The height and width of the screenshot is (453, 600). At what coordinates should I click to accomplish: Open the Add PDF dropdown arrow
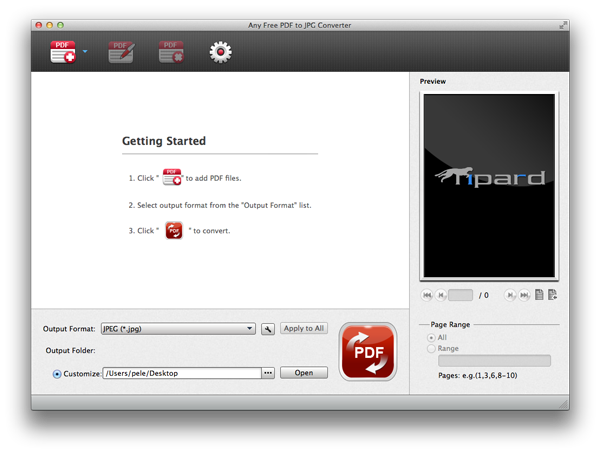pyautogui.click(x=85, y=51)
